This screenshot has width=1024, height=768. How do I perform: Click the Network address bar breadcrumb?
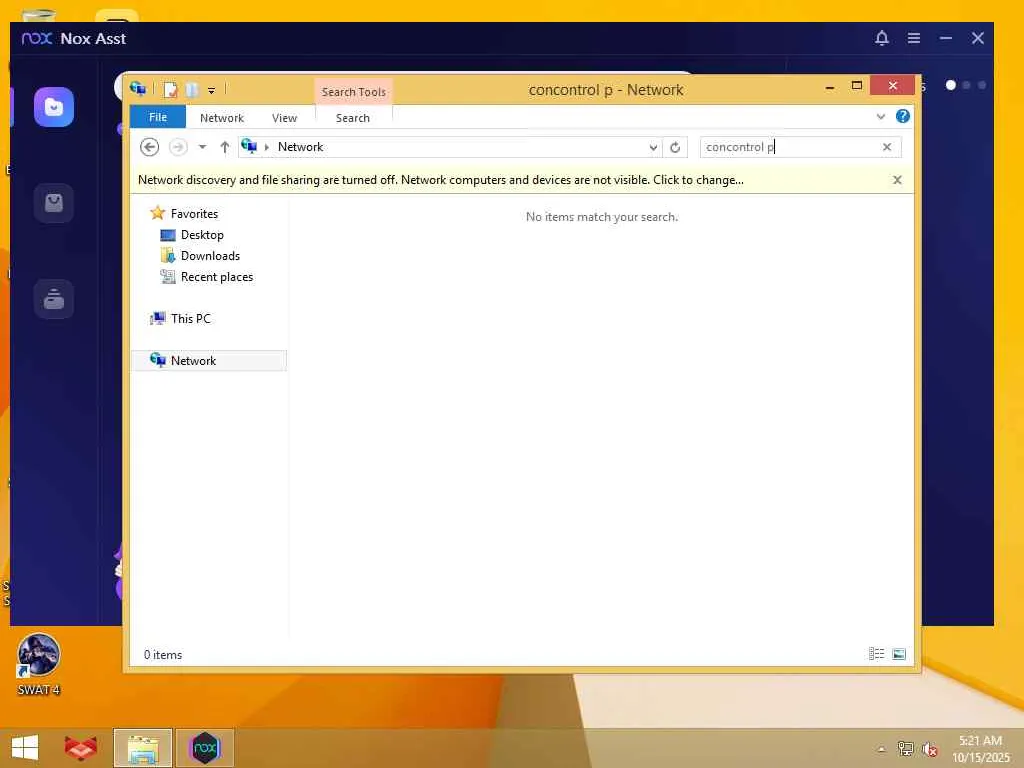click(x=300, y=147)
